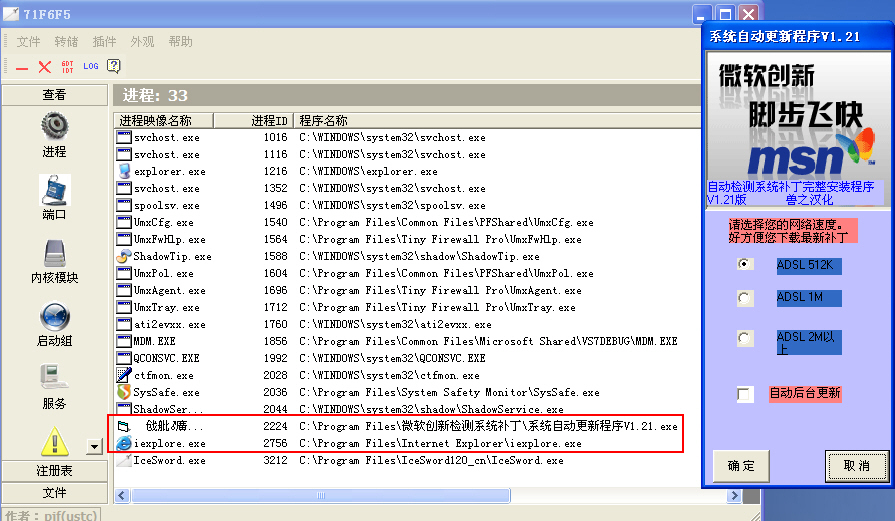Click the explorer.exe process icon
895x521 pixels.
124,171
